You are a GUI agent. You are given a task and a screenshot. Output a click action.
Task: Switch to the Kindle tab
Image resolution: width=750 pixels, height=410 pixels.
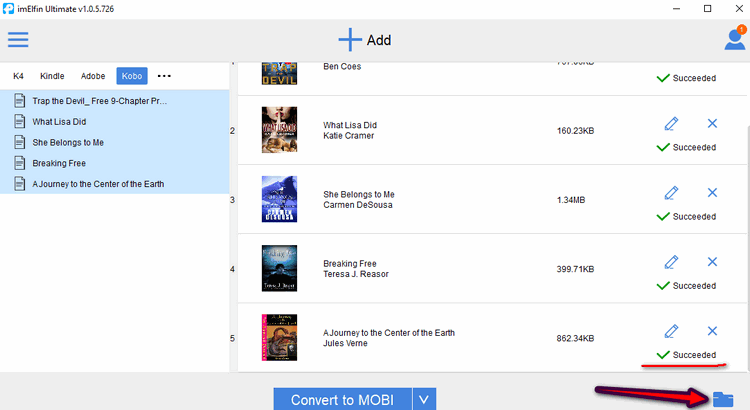tap(52, 76)
